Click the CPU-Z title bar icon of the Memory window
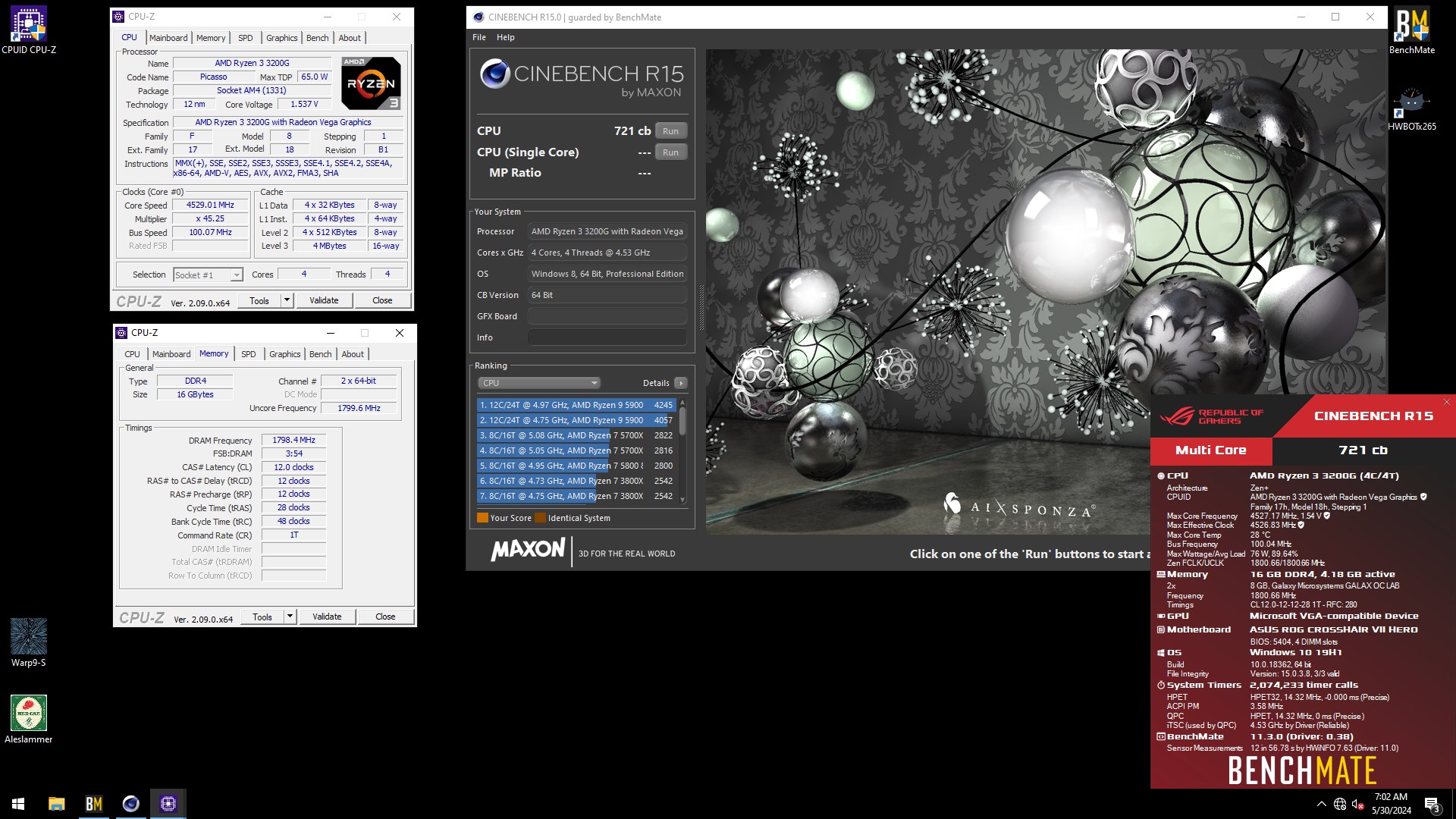The width and height of the screenshot is (1456, 819). pyautogui.click(x=121, y=333)
